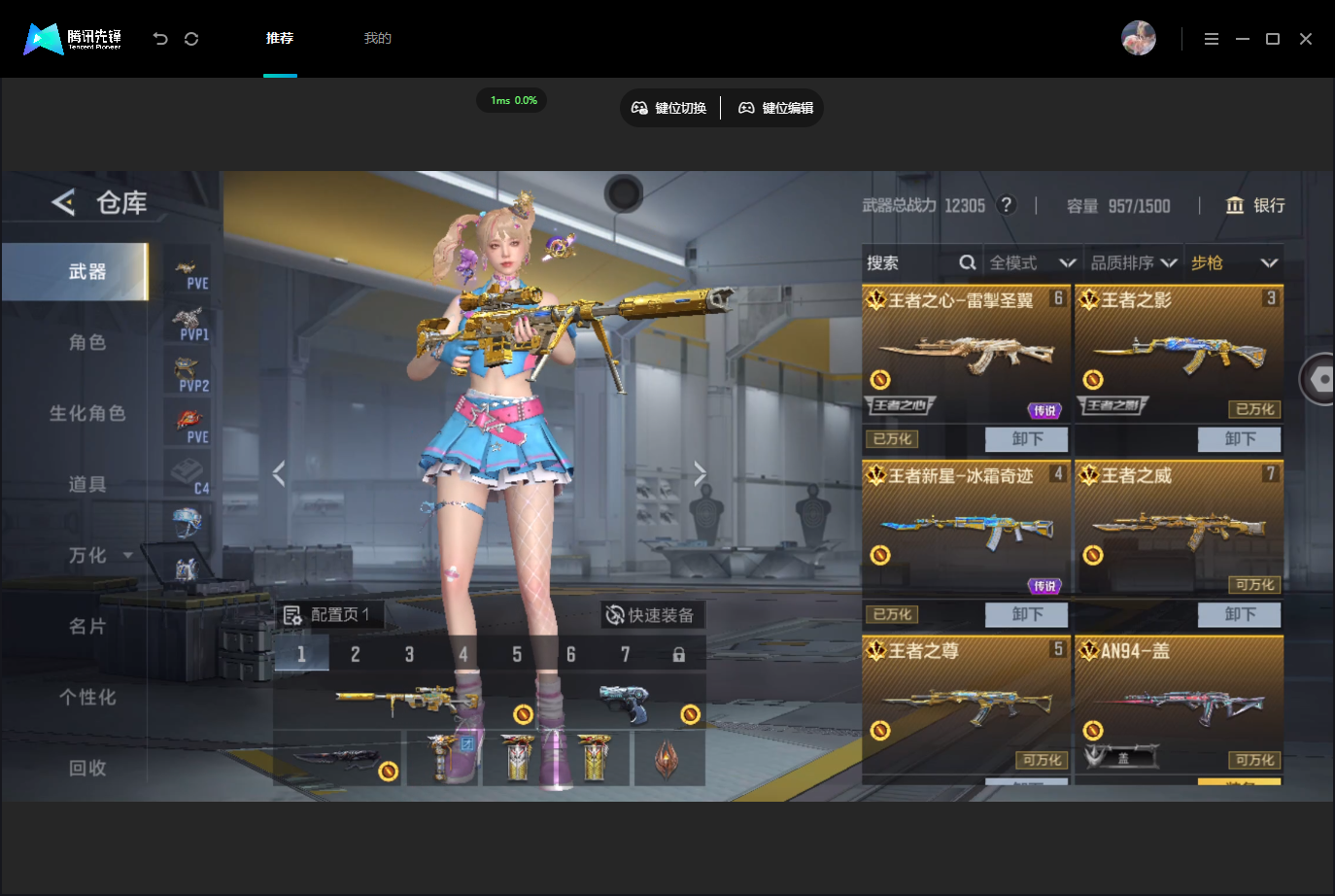
Task: Select loadout slot 5
Action: coord(517,655)
